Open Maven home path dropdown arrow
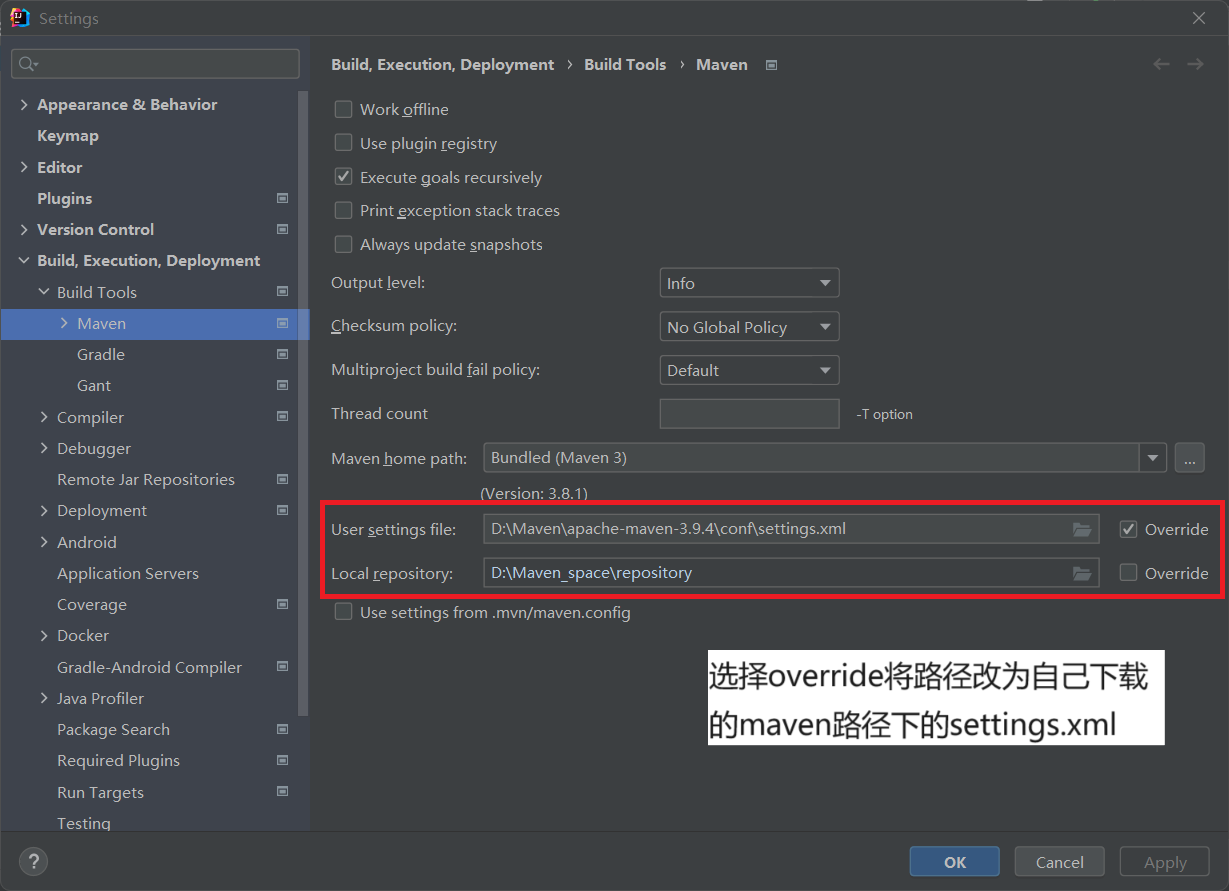The height and width of the screenshot is (891, 1229). coord(1153,458)
